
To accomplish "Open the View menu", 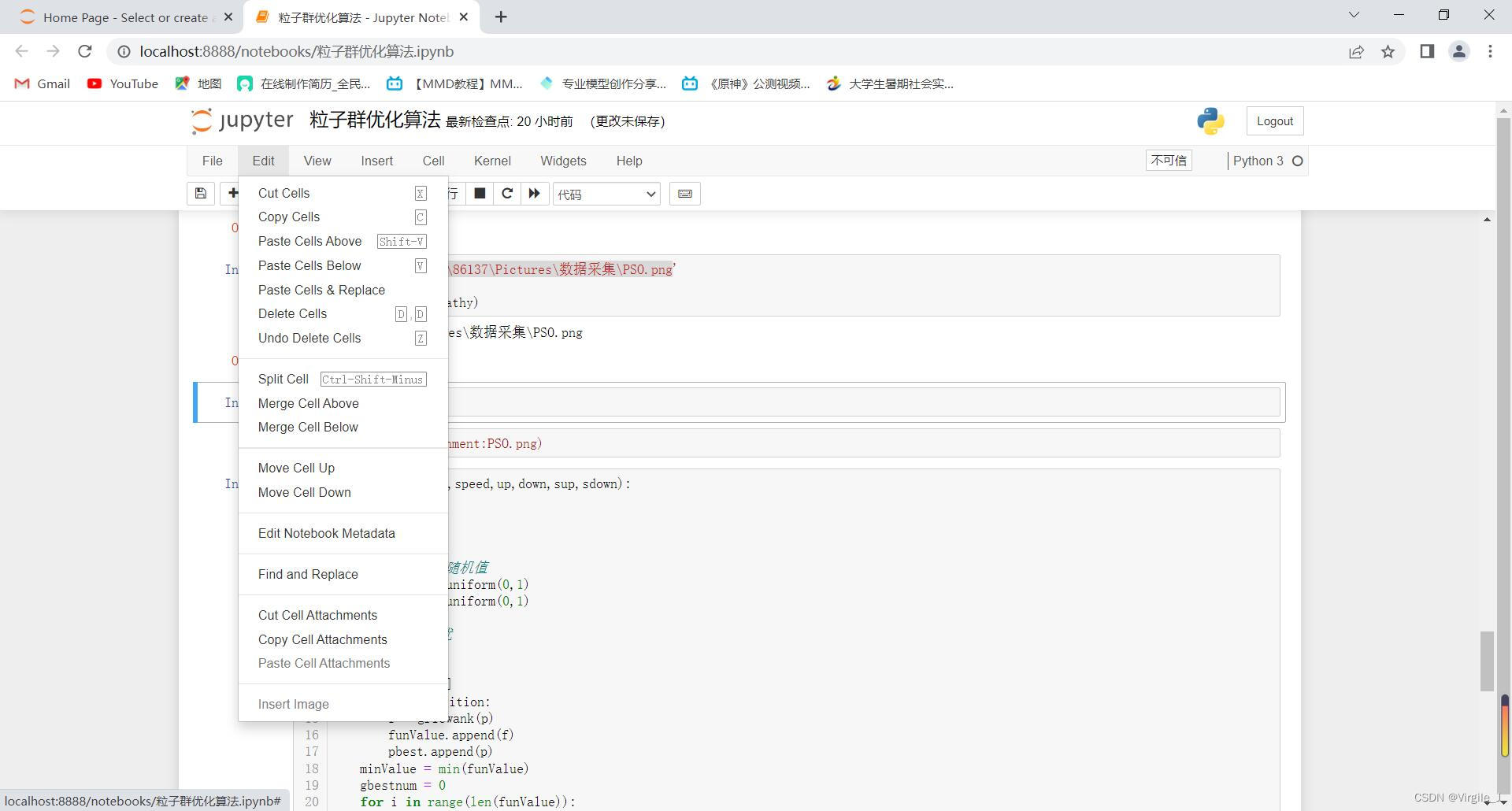I will click(x=317, y=161).
